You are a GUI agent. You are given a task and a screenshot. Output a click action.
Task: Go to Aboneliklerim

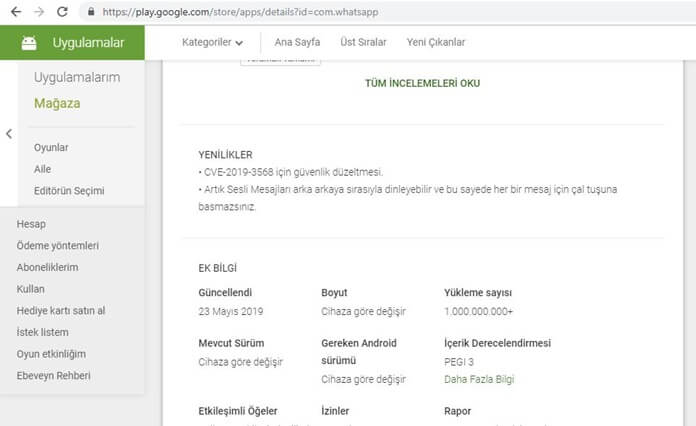tap(47, 267)
